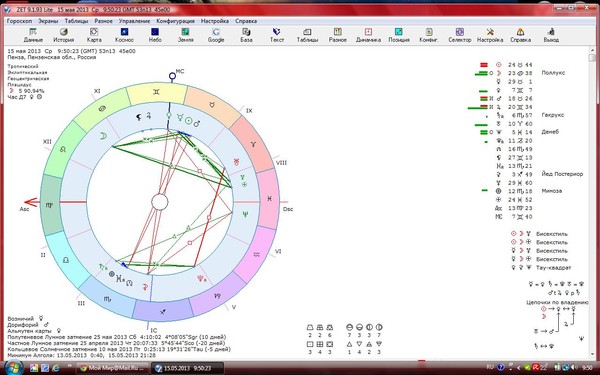Open the История toolbar icon

pos(64,35)
